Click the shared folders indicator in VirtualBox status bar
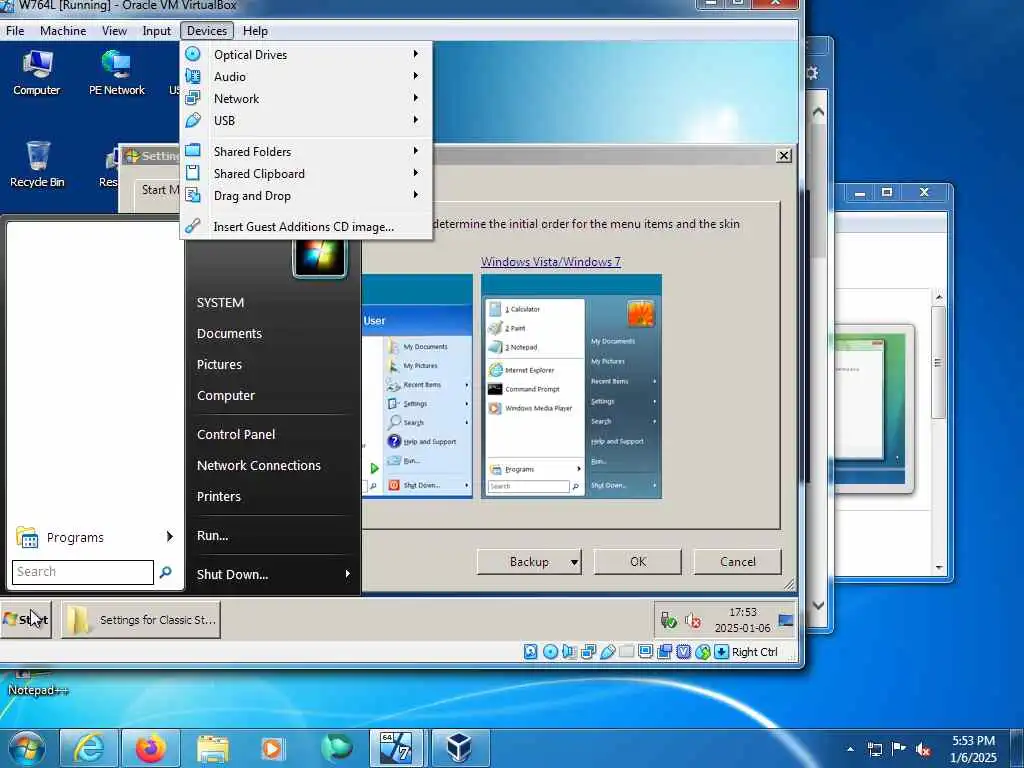This screenshot has height=768, width=1024. 626,652
